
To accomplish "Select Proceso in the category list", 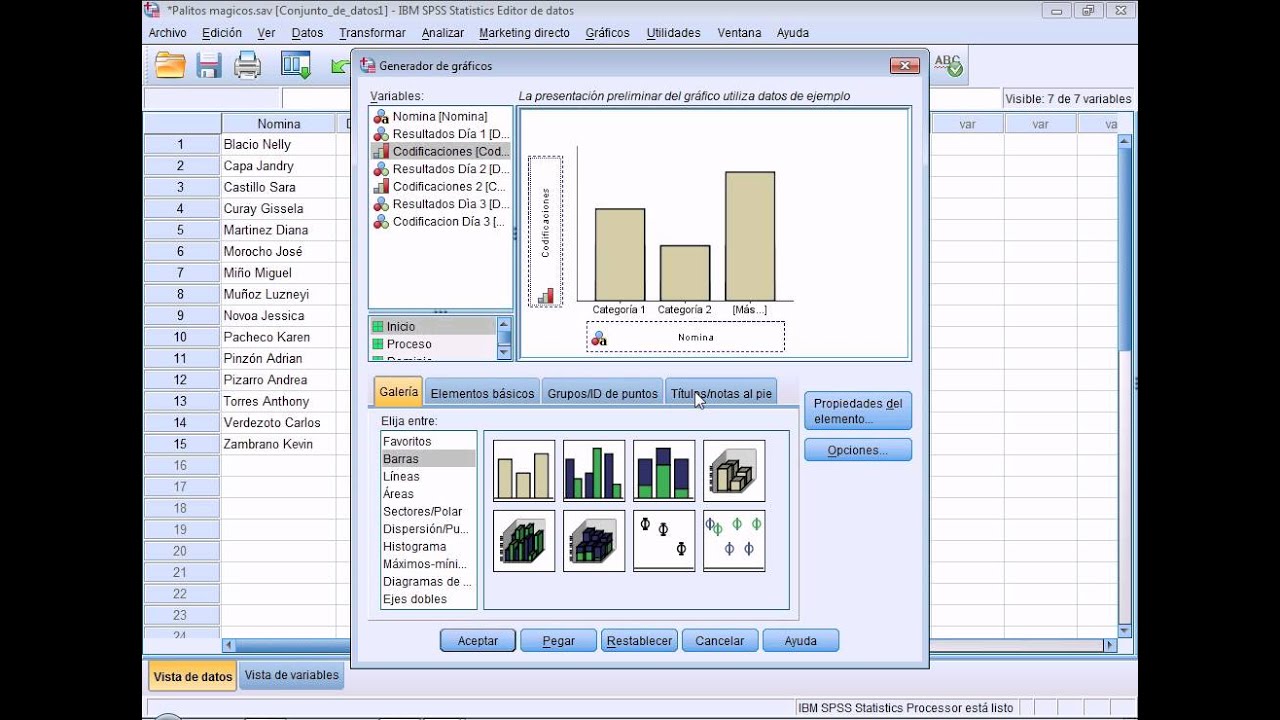I will 432,344.
